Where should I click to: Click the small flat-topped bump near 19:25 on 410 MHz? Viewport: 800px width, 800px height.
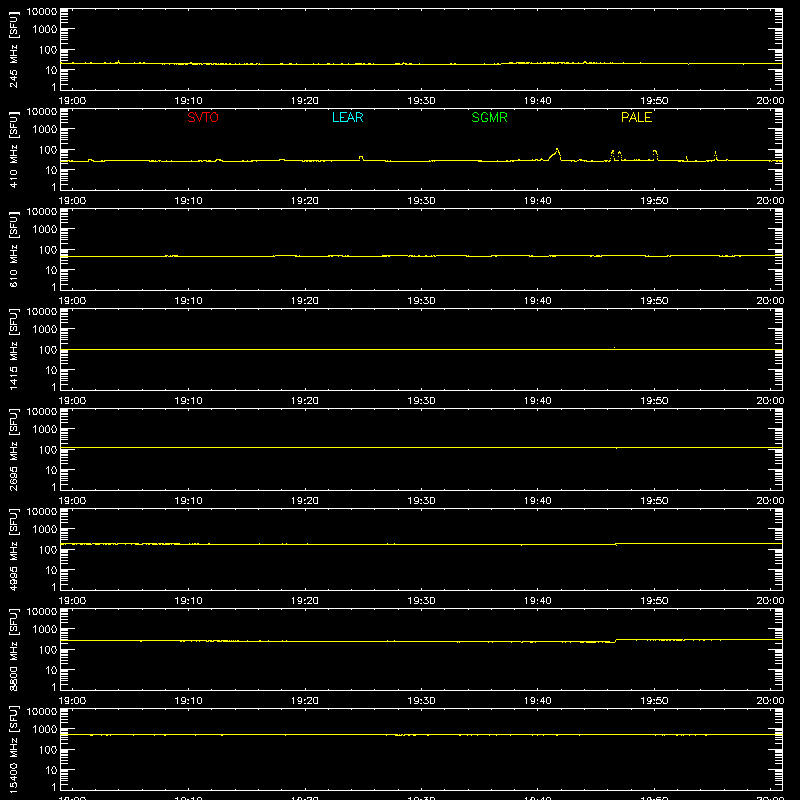click(x=361, y=158)
